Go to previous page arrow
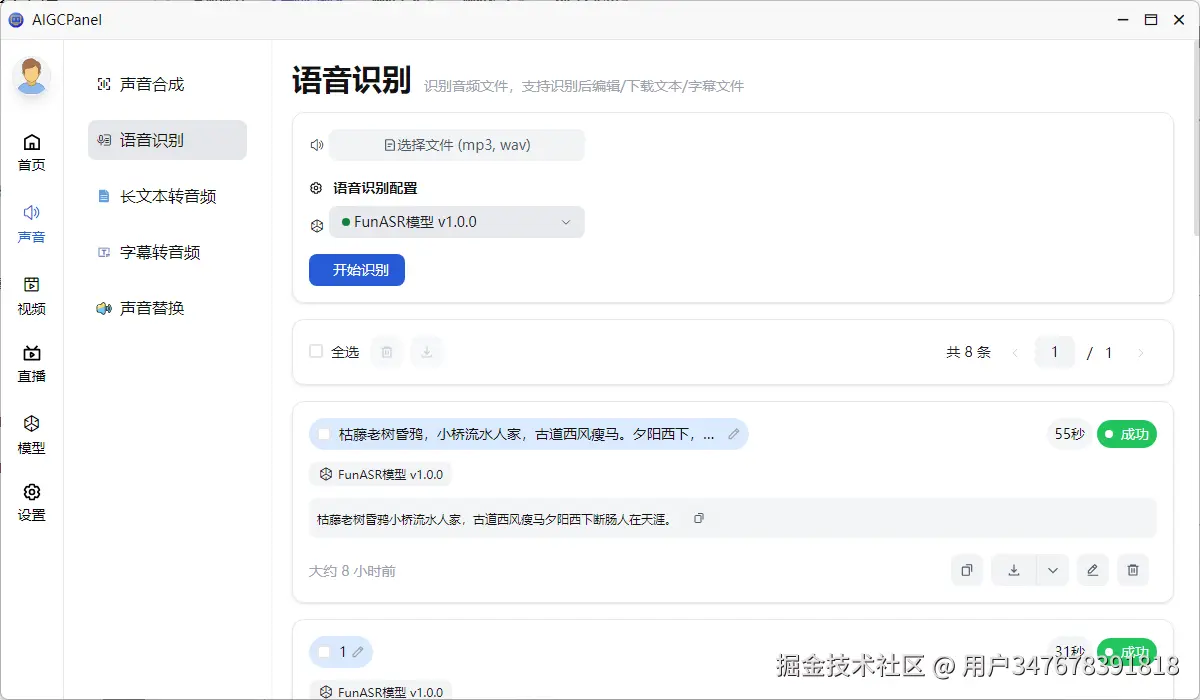Screen dimensions: 1200x700 (x=1015, y=352)
